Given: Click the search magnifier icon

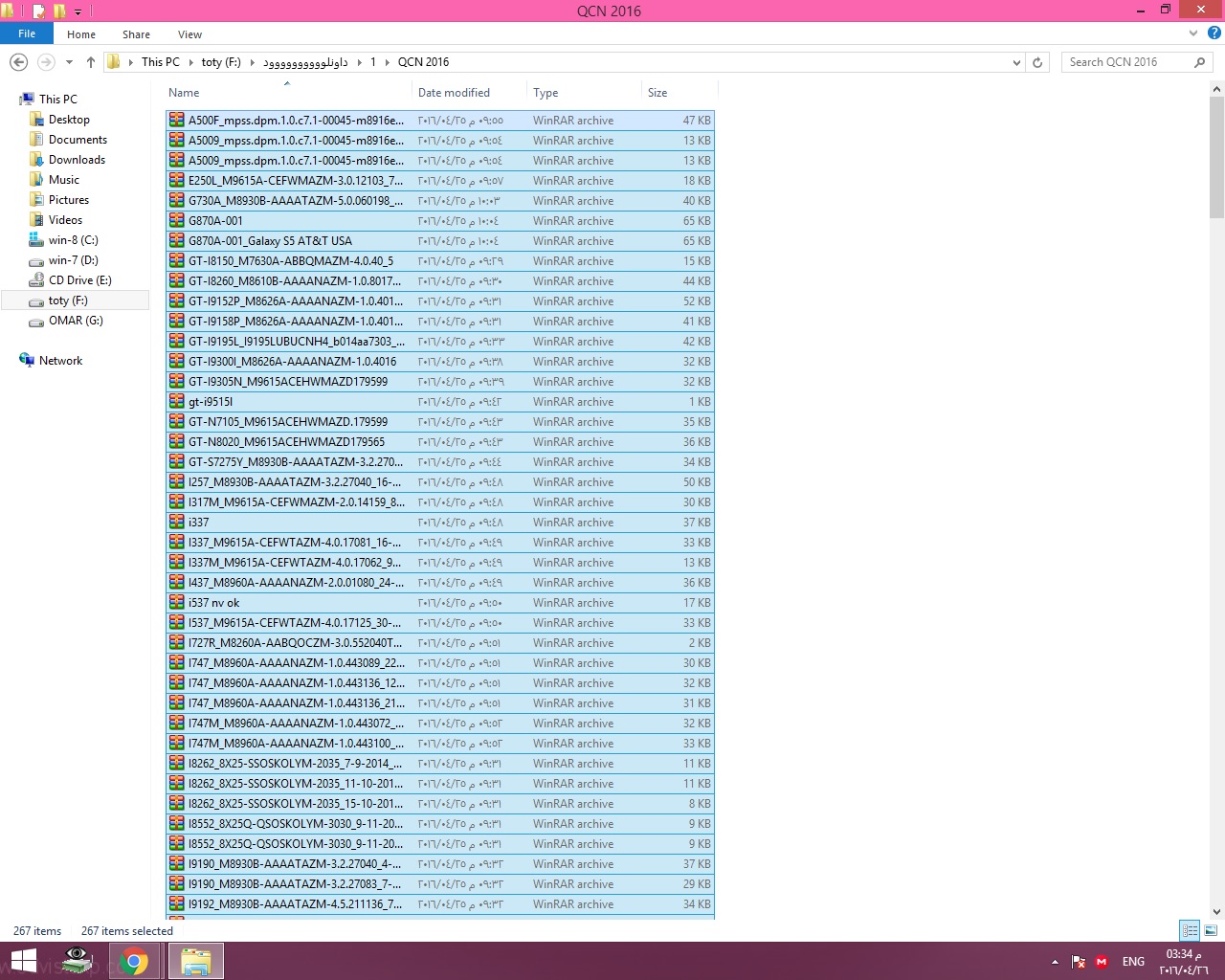Looking at the screenshot, I should 1200,62.
